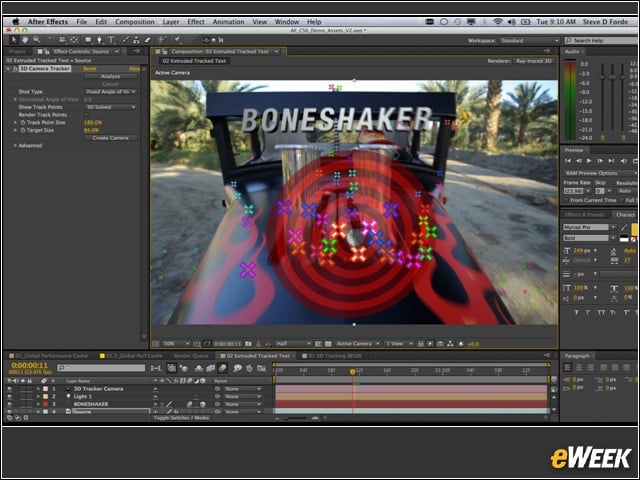
Task: Open Show Track Points dropdown
Action: coord(110,107)
